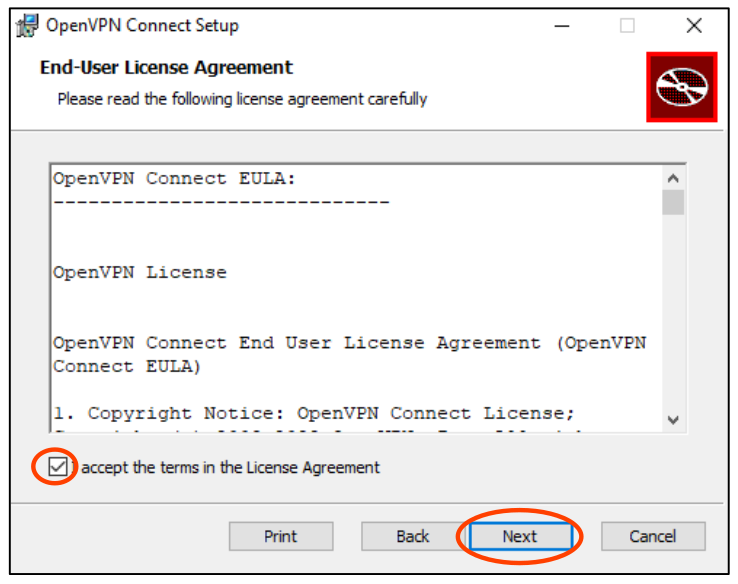The height and width of the screenshot is (584, 738).
Task: Proceed with the Next button
Action: 520,537
